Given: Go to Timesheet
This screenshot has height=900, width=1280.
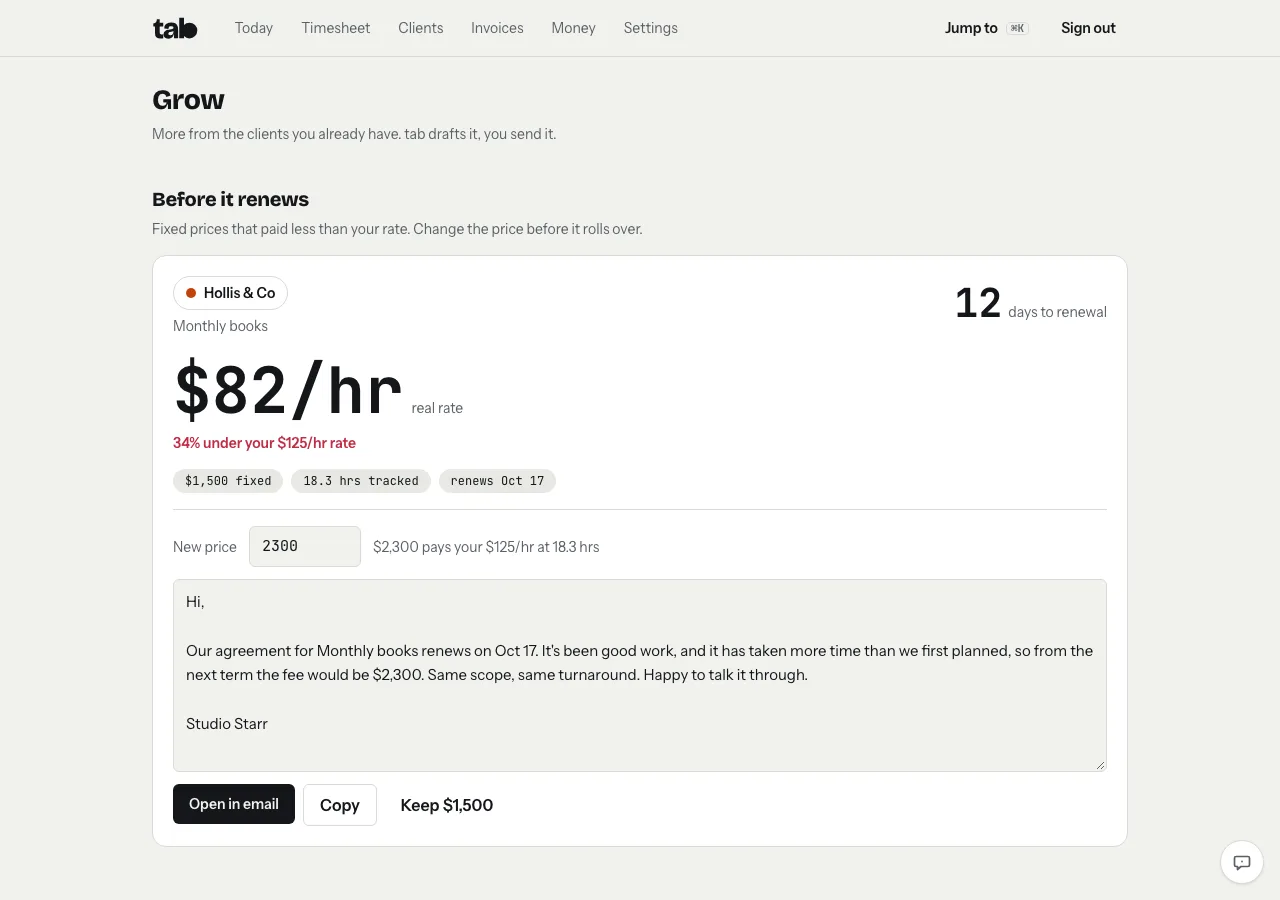Looking at the screenshot, I should pos(336,28).
